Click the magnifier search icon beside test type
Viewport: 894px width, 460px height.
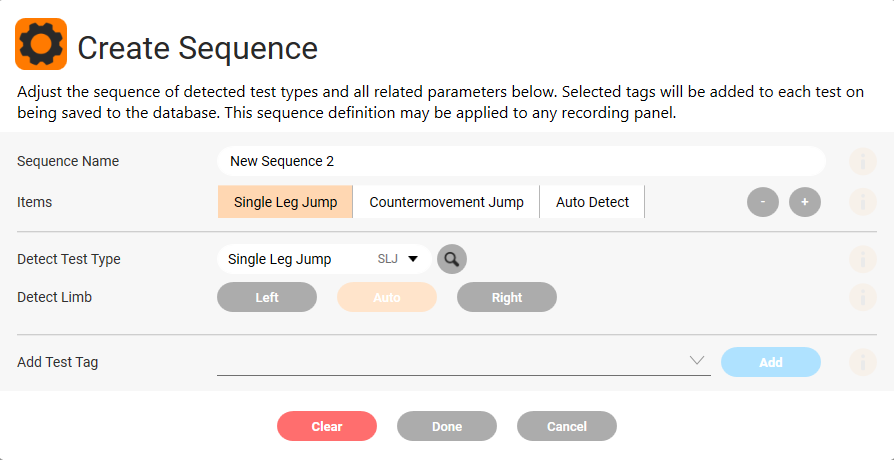pyautogui.click(x=452, y=259)
